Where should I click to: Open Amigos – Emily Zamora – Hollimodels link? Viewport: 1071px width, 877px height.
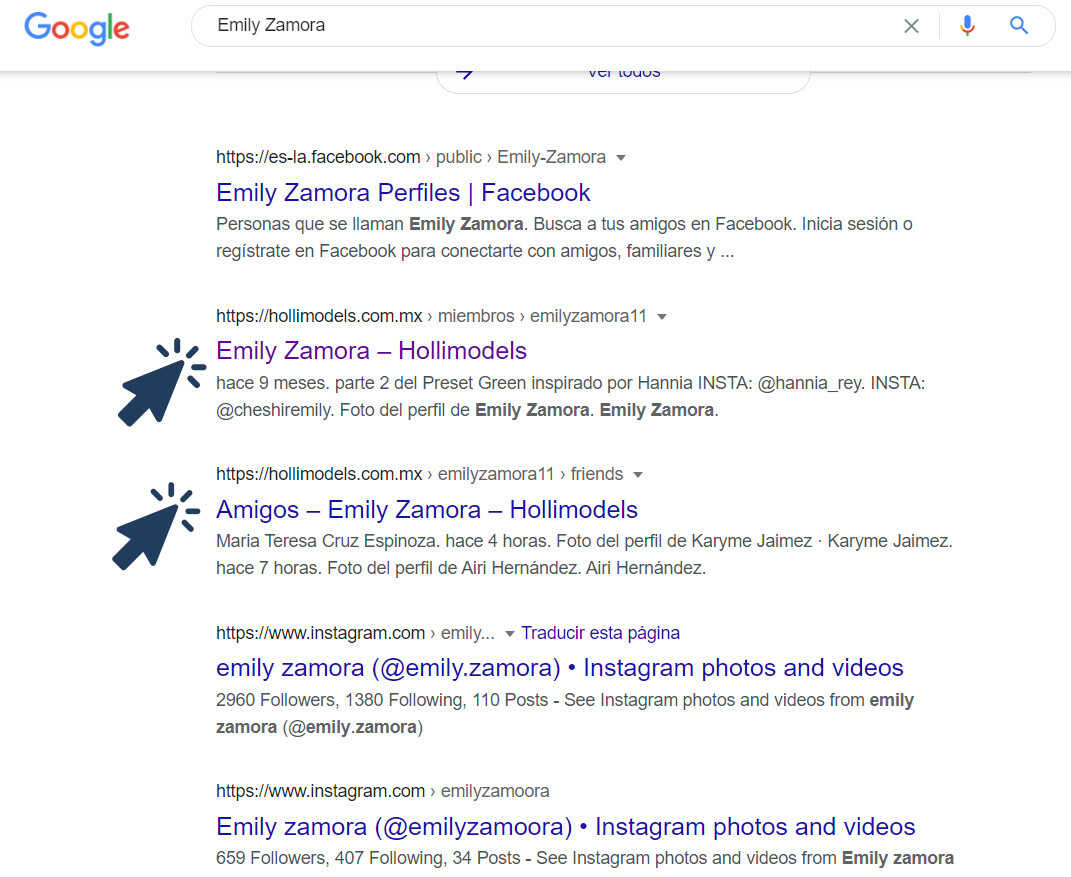point(427,510)
